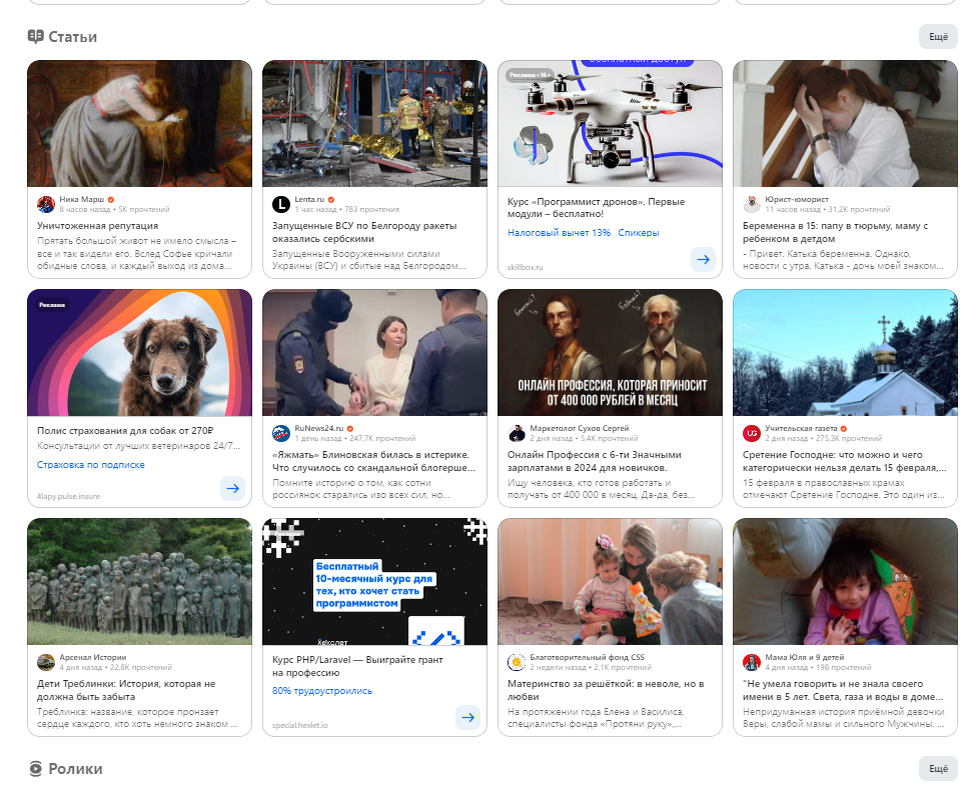Click verified badge next to RuNews24.ru
This screenshot has width=980, height=787.
tap(350, 429)
